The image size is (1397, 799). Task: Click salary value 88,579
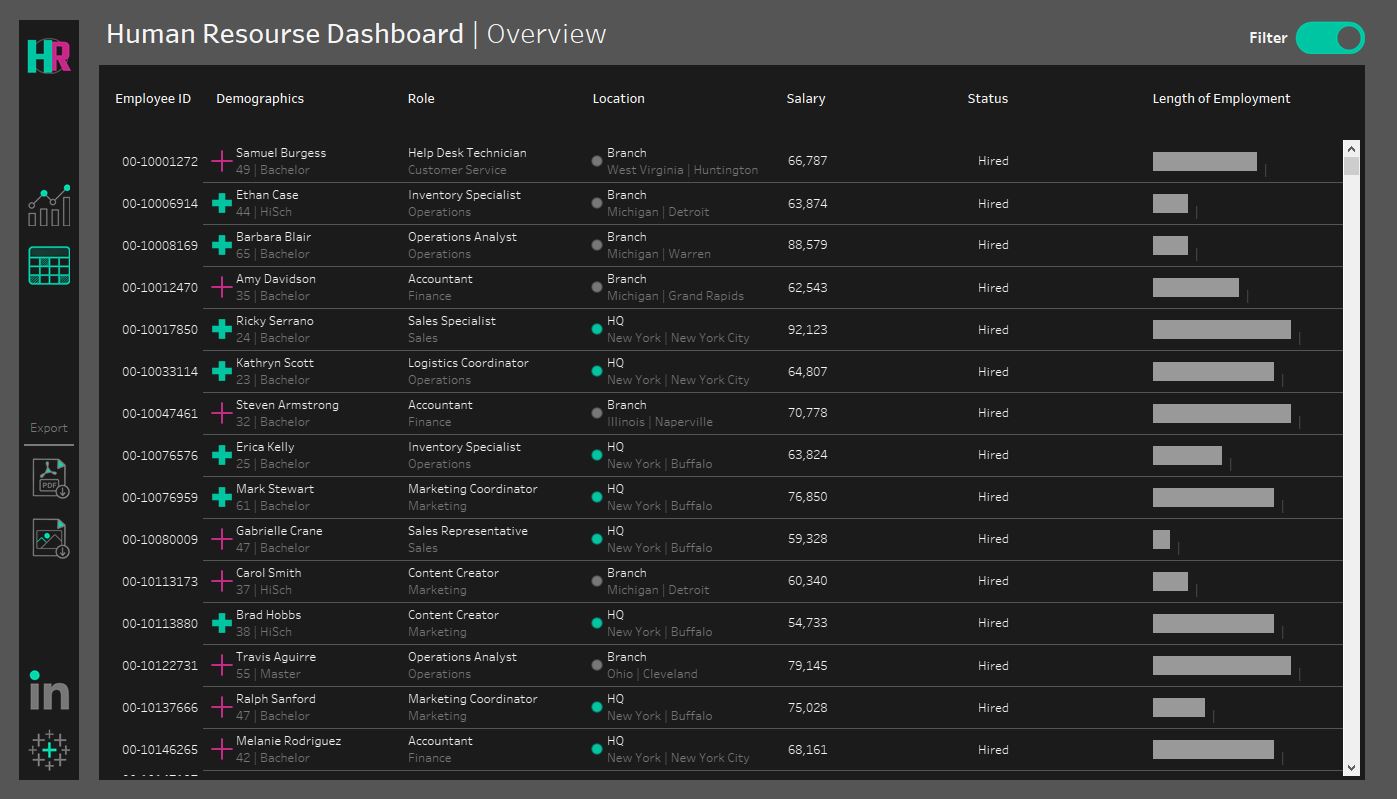click(x=807, y=244)
